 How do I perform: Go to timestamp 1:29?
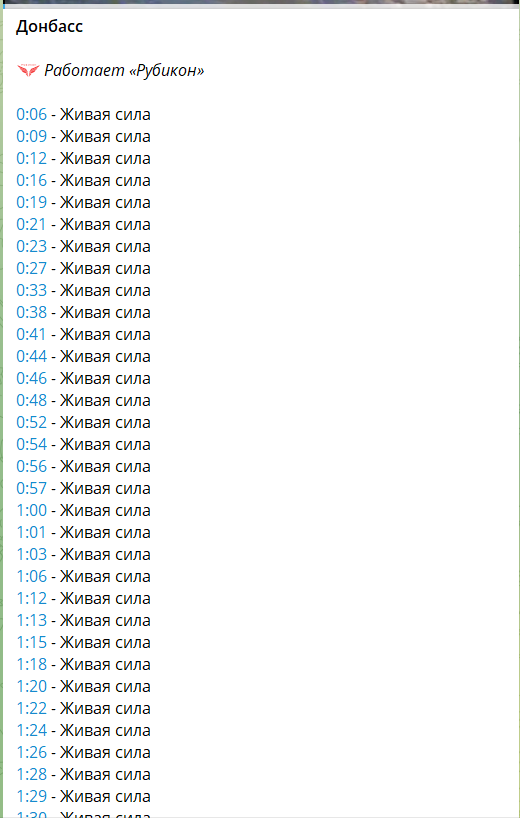pos(31,797)
